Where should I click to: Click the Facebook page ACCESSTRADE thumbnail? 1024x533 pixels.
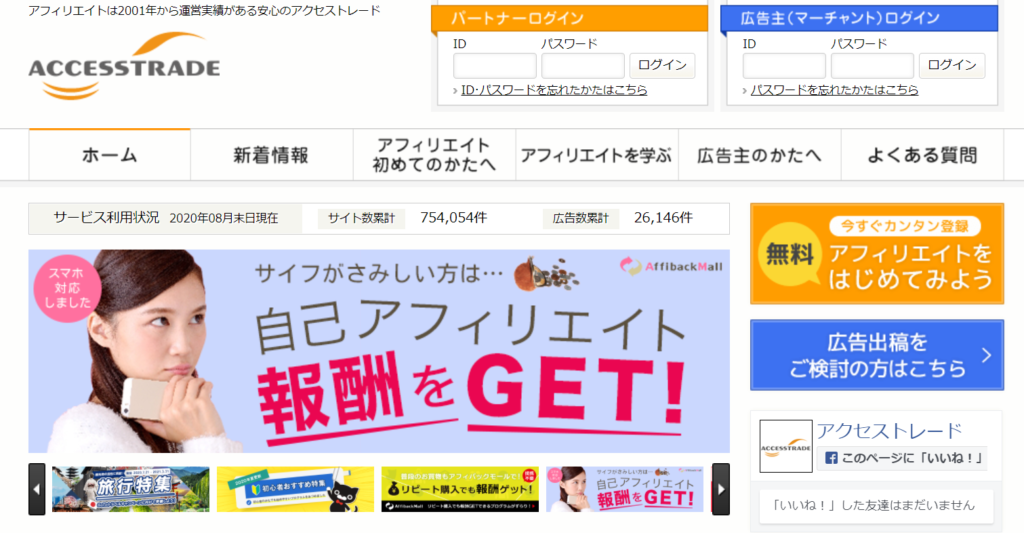click(786, 446)
